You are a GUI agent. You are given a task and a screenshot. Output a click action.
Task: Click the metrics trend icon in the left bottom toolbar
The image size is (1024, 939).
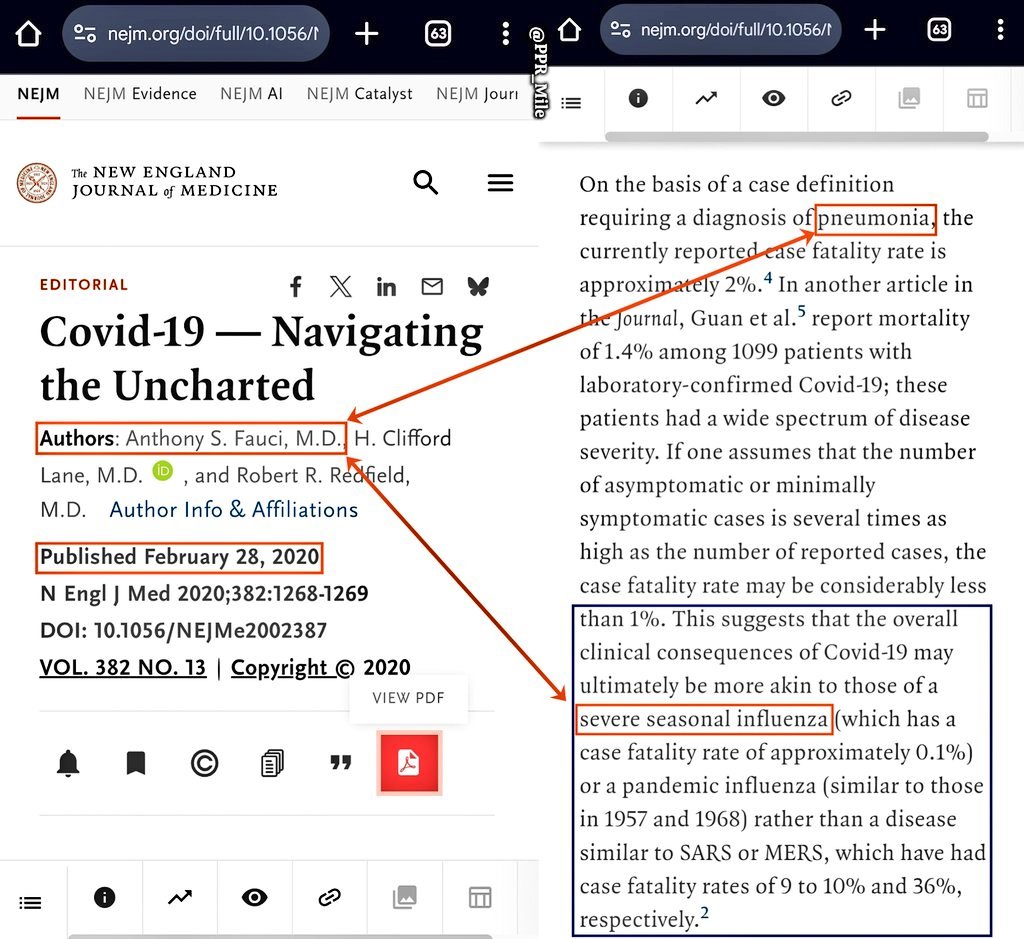point(180,897)
